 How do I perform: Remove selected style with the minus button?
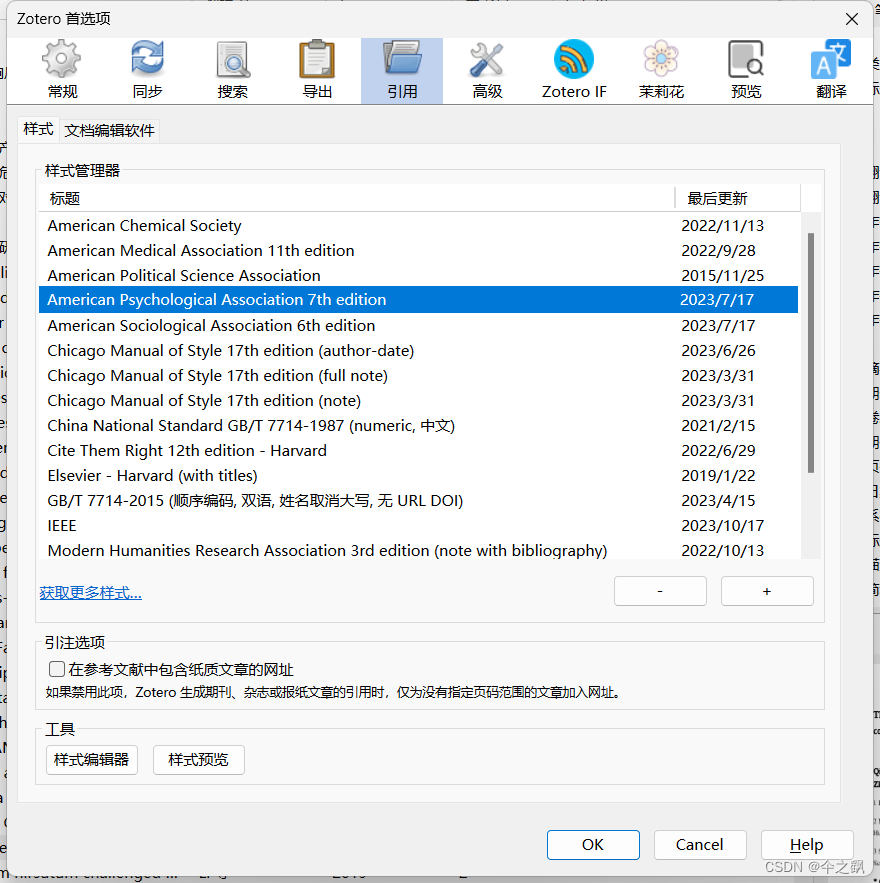click(660, 591)
